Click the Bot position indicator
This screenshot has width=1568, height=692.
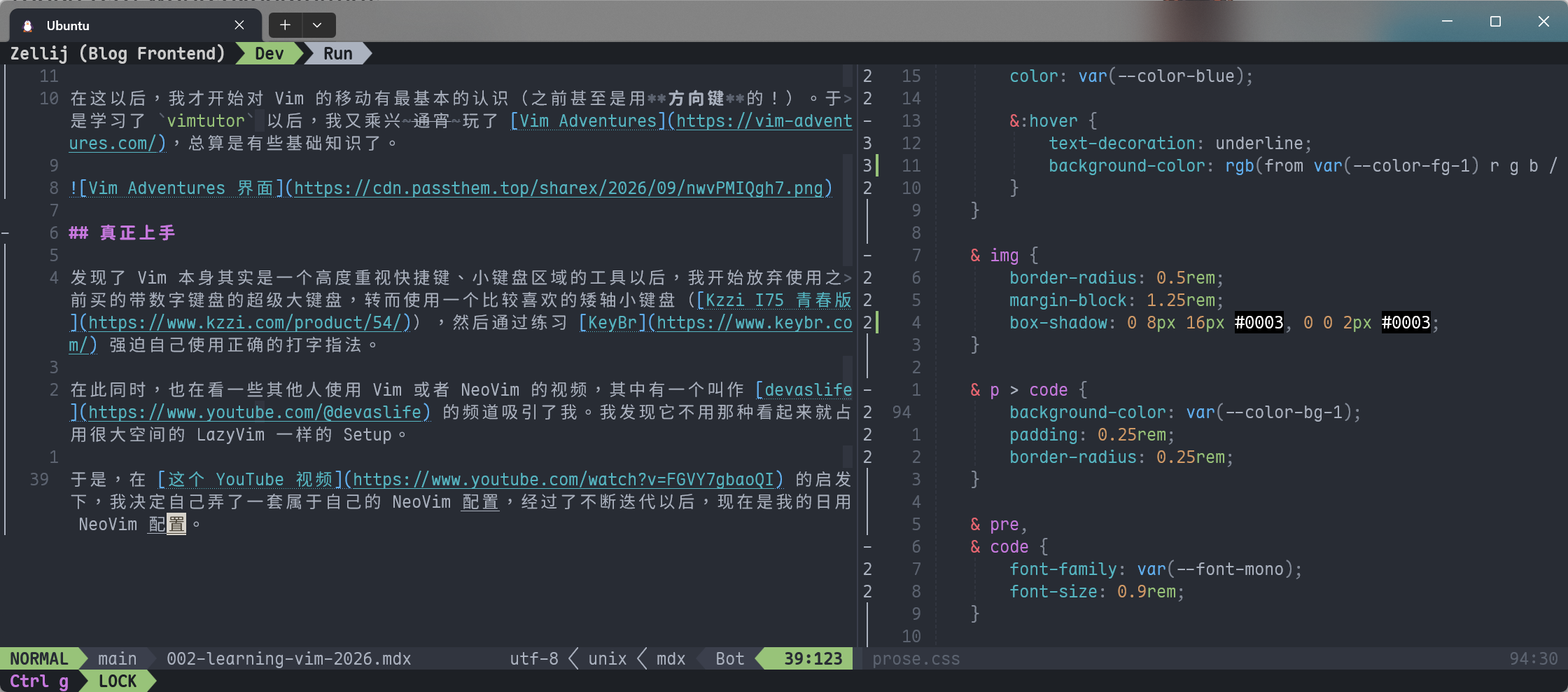point(730,658)
